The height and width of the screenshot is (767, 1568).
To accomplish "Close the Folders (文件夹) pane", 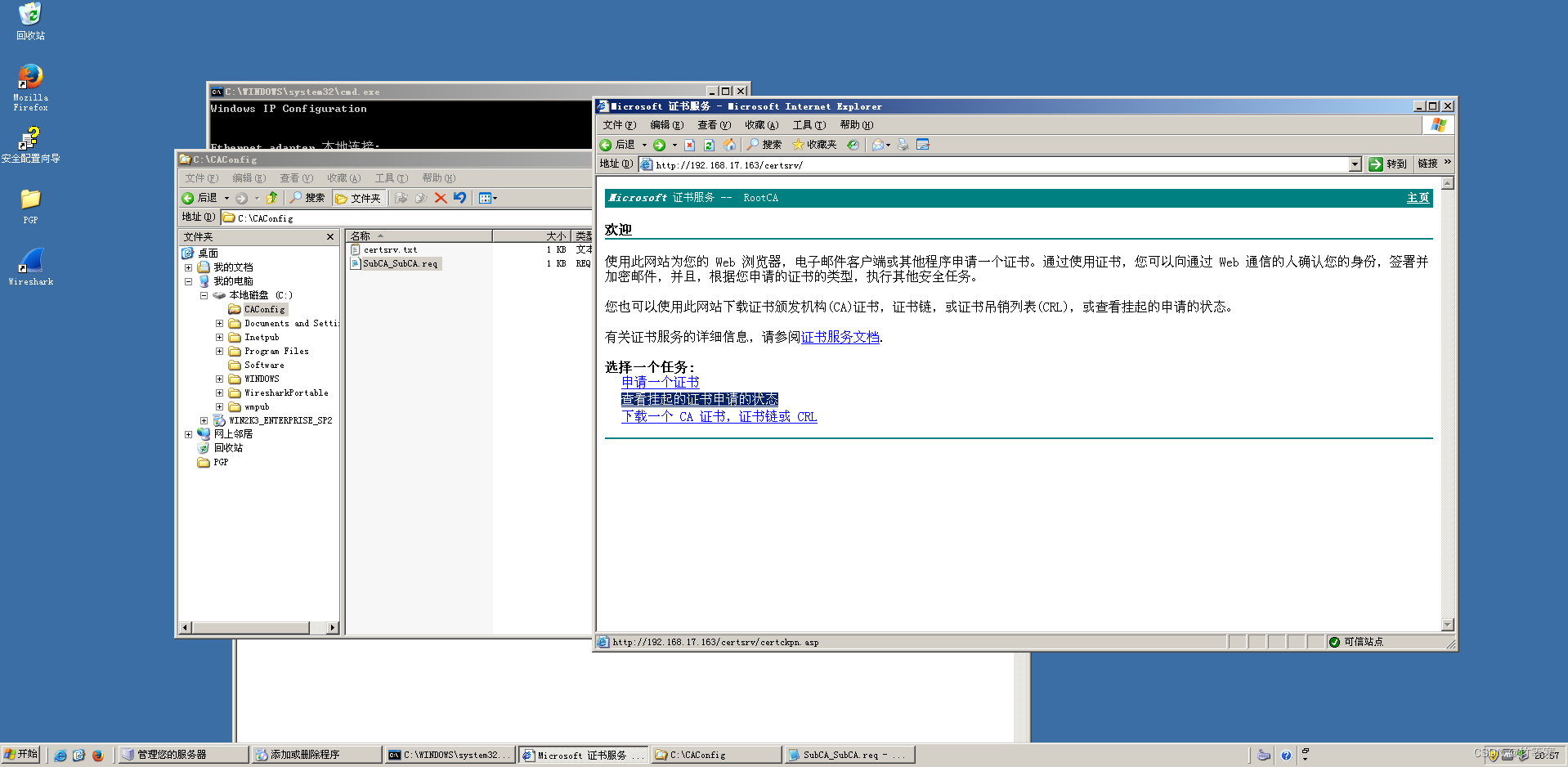I will coord(330,237).
